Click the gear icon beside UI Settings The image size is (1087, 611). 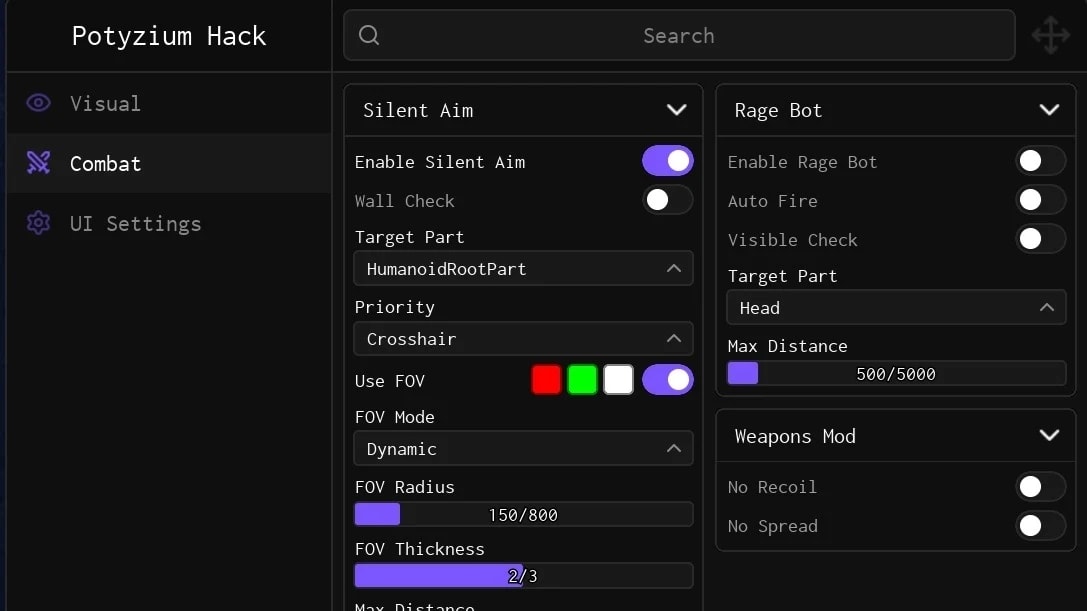(38, 223)
